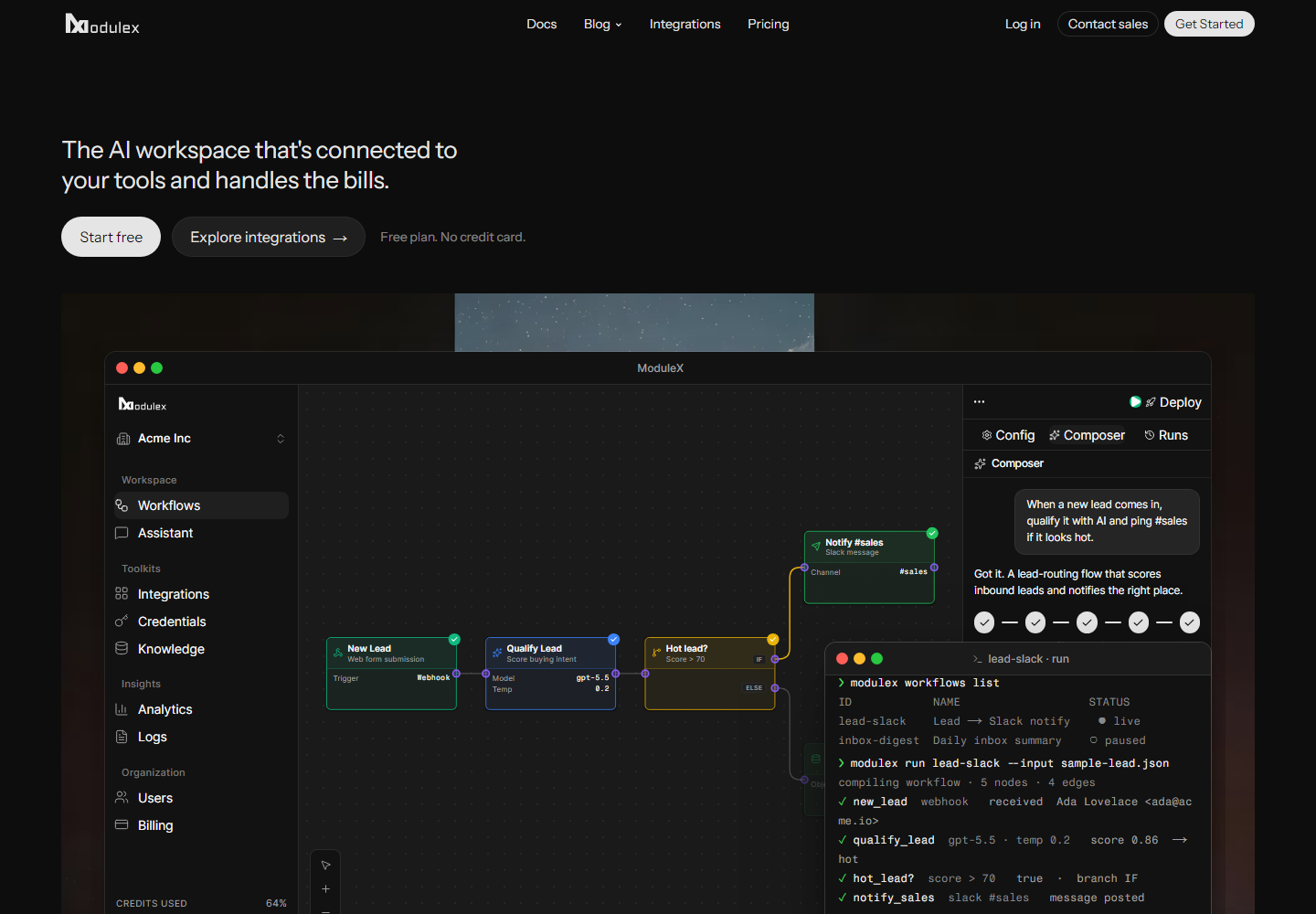
Task: Click the Start free button
Action: pos(111,237)
